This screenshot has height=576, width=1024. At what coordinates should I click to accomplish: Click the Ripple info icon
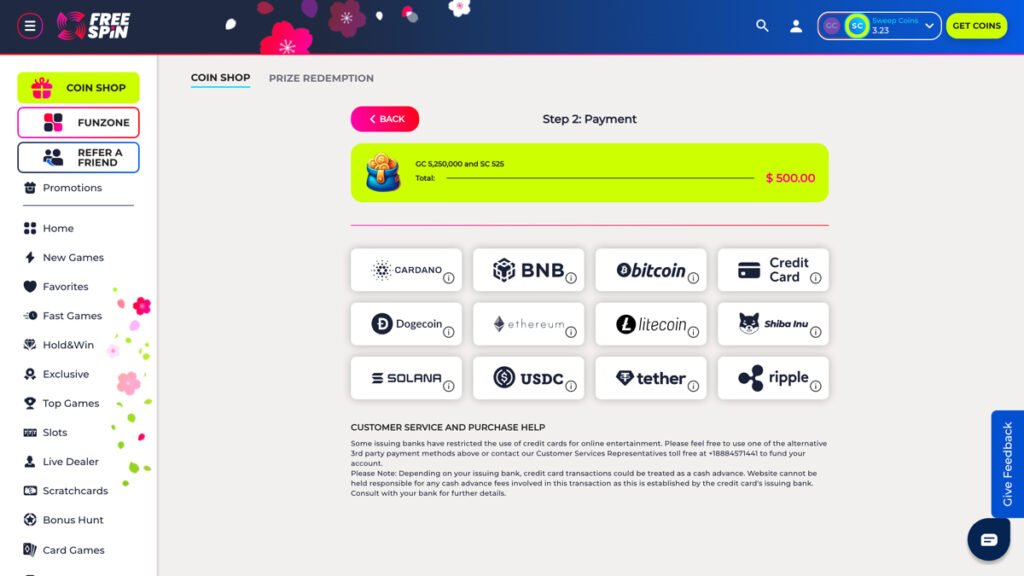(x=816, y=387)
